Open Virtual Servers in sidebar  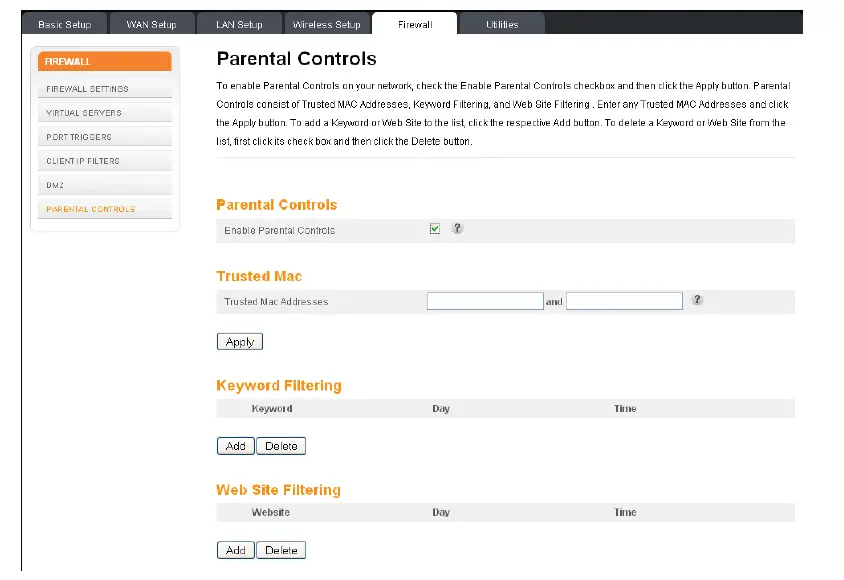(105, 113)
